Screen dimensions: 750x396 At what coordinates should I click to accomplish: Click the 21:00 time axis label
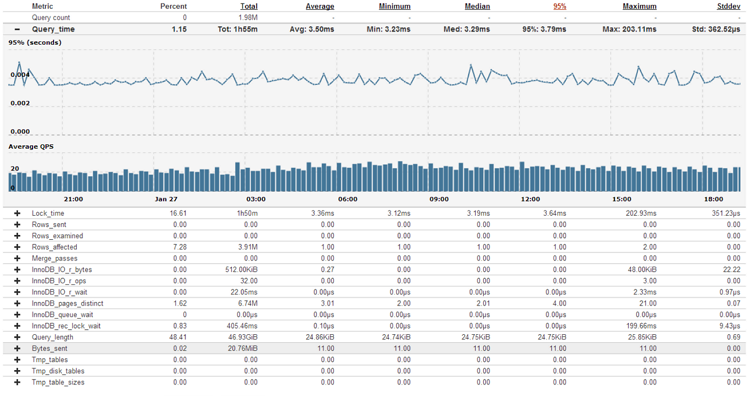click(x=73, y=199)
